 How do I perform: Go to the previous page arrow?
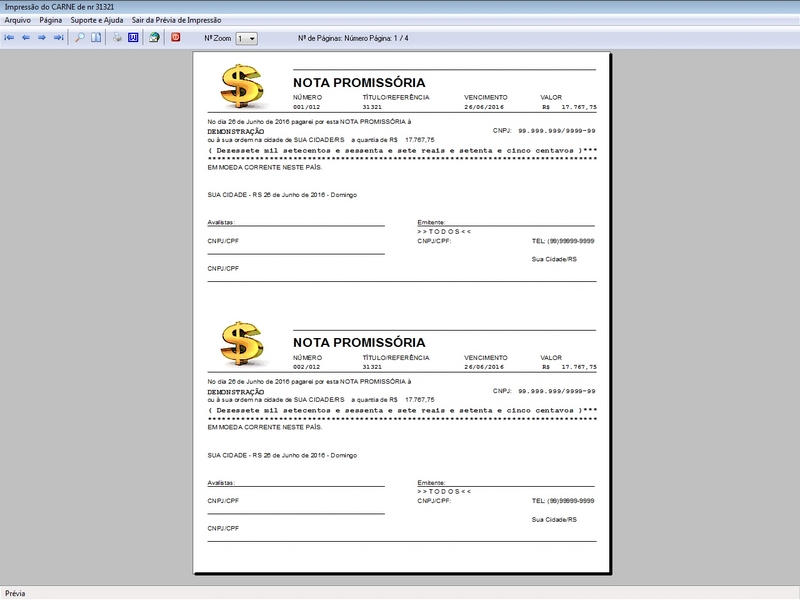(26, 38)
